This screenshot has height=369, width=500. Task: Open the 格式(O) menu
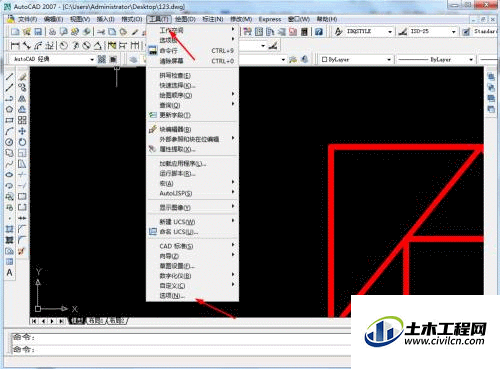(132, 19)
